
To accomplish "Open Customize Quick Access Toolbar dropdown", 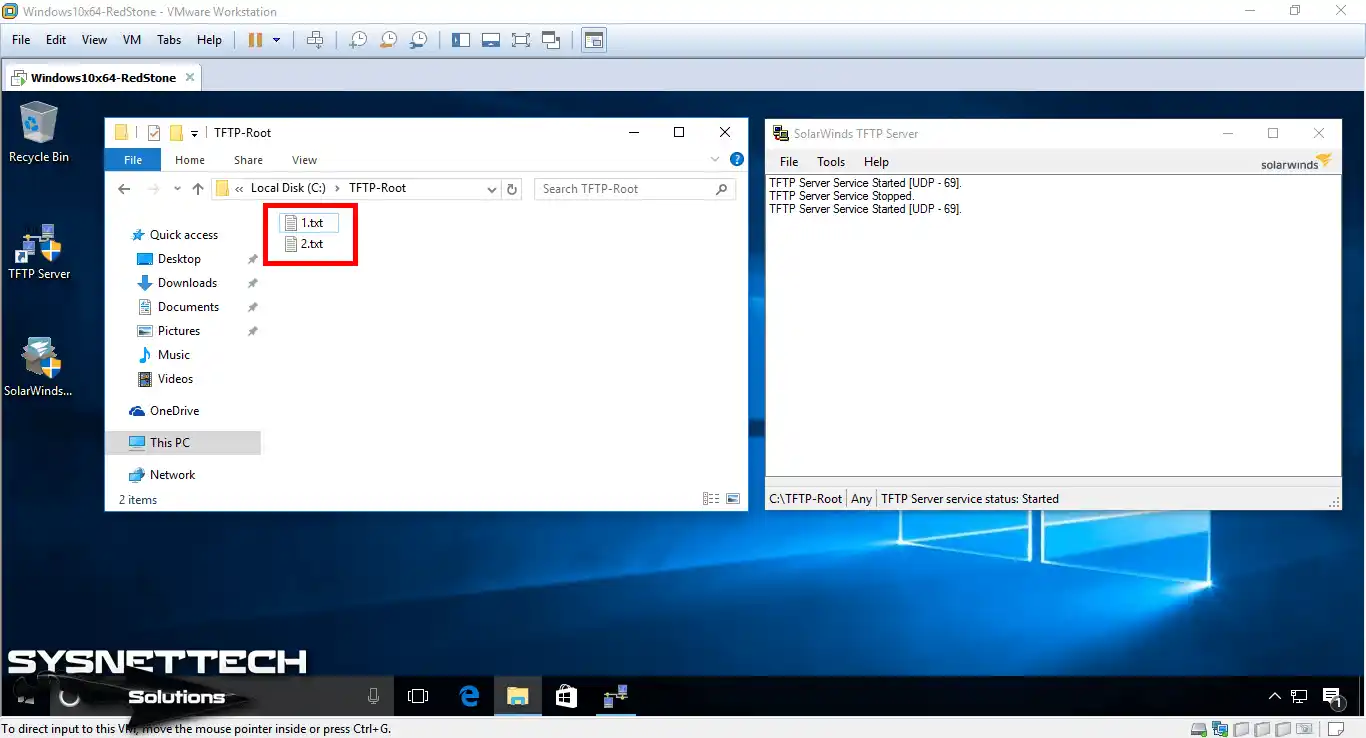I will click(x=195, y=132).
